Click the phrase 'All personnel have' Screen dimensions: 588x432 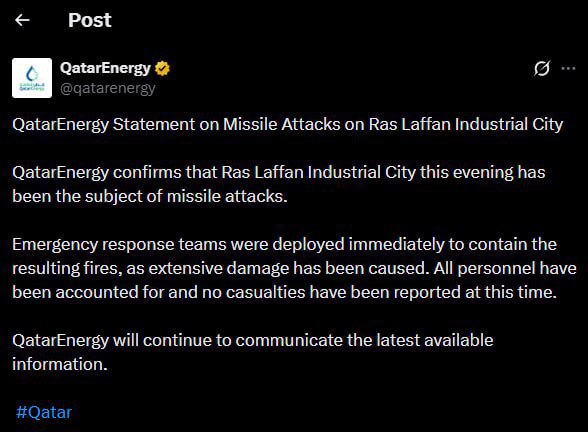[x=505, y=268]
